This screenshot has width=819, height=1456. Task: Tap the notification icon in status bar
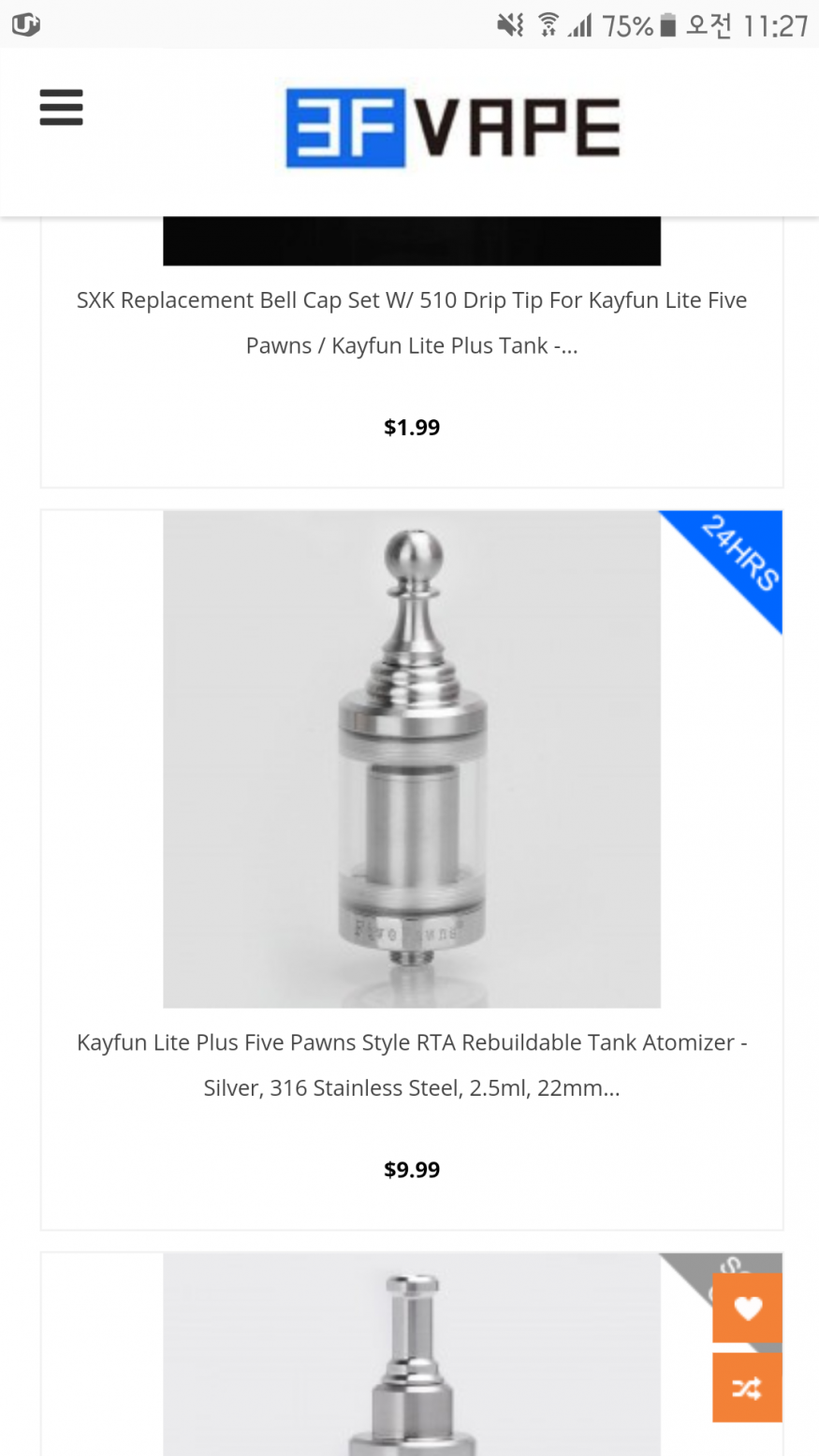[26, 25]
